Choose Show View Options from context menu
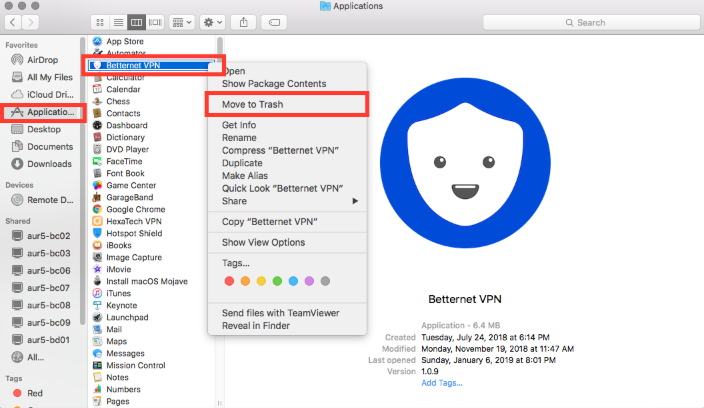 pyautogui.click(x=287, y=242)
